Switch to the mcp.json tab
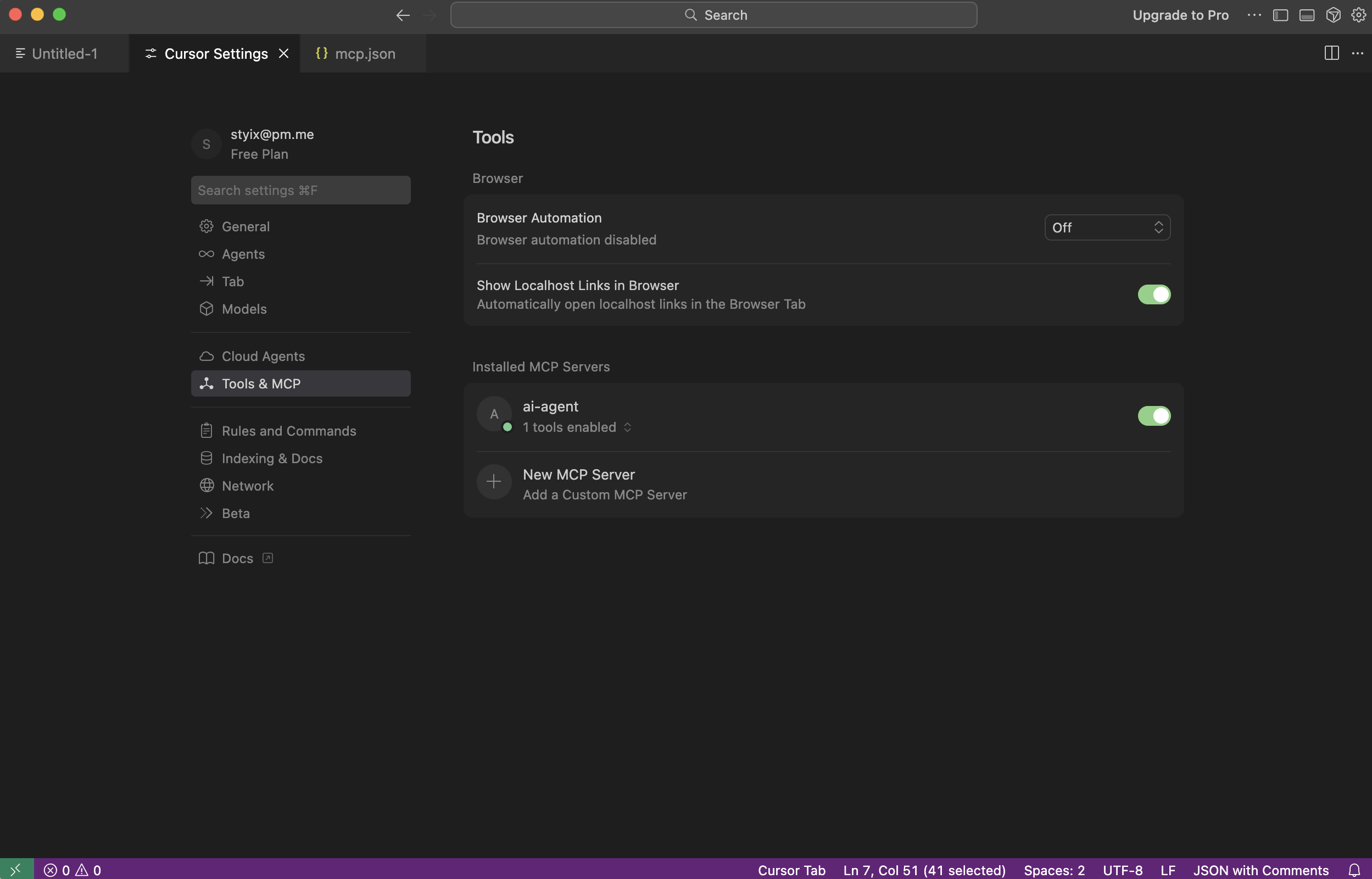Screen dimensions: 1372x879 tap(364, 53)
